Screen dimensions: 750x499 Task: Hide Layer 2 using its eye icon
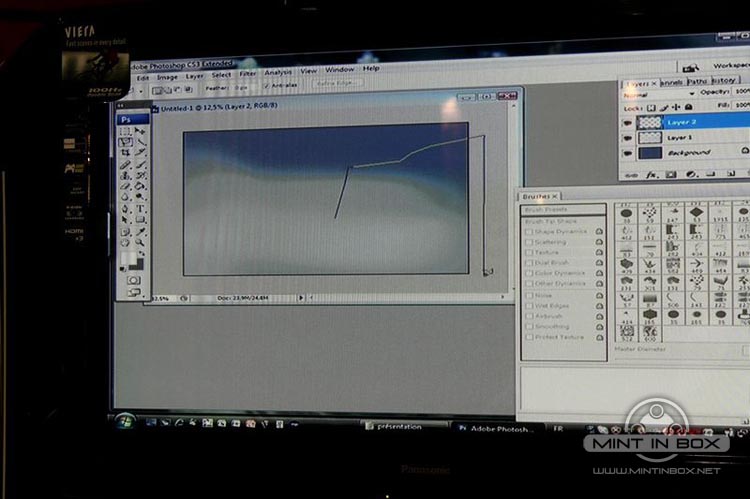click(x=627, y=123)
